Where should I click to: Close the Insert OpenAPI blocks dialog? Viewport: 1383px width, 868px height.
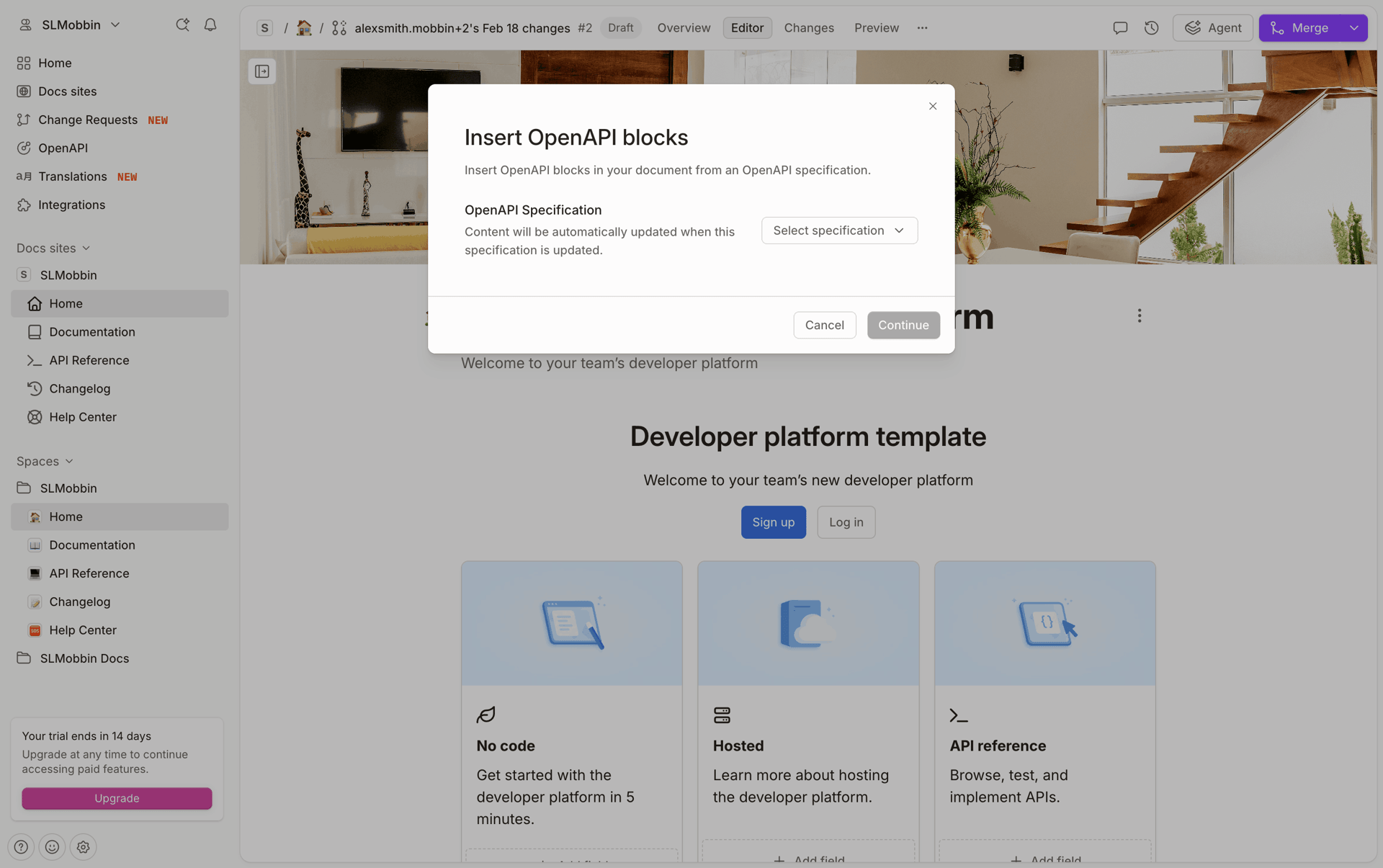[933, 106]
